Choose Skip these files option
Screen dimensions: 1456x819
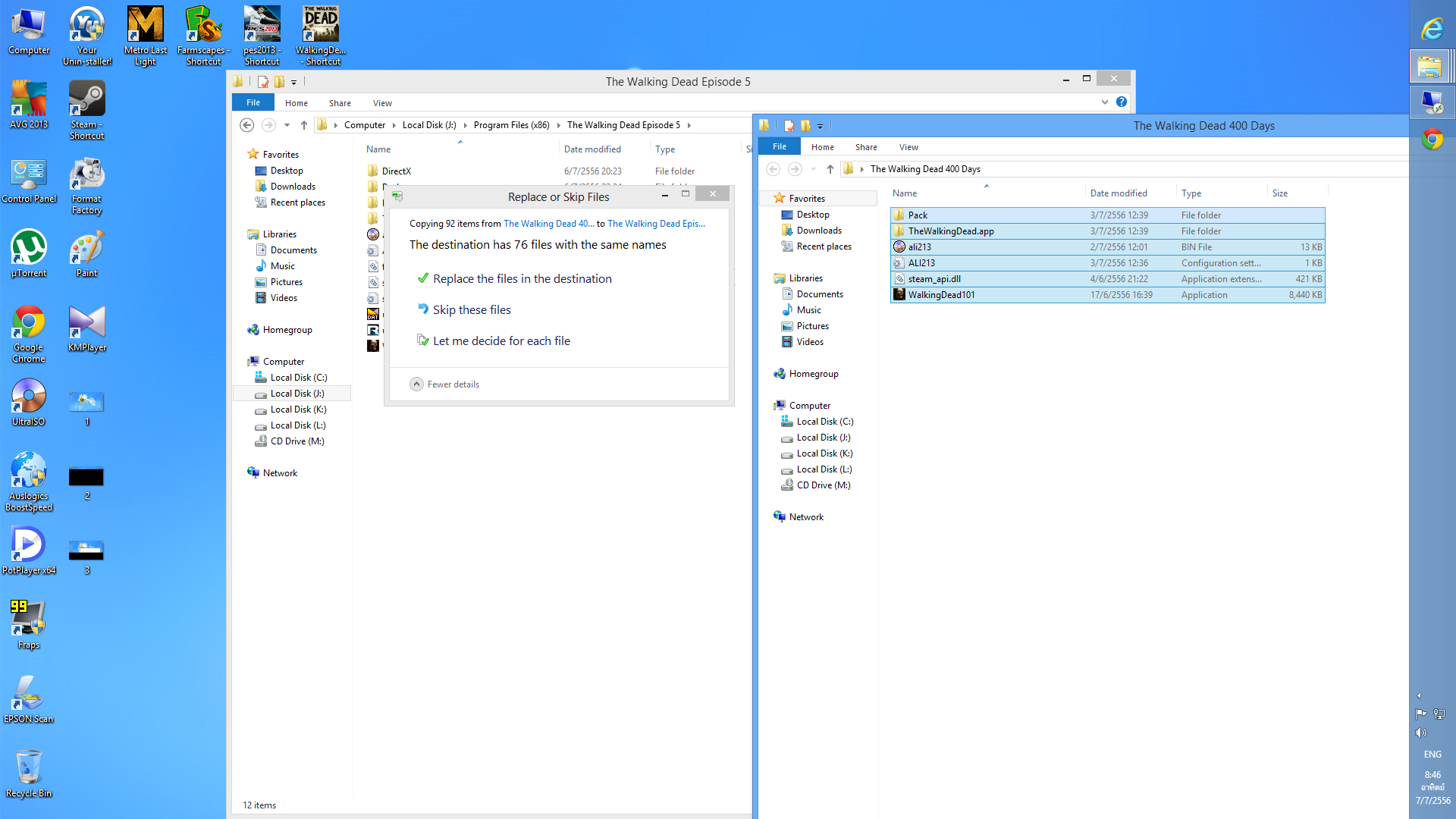472,310
